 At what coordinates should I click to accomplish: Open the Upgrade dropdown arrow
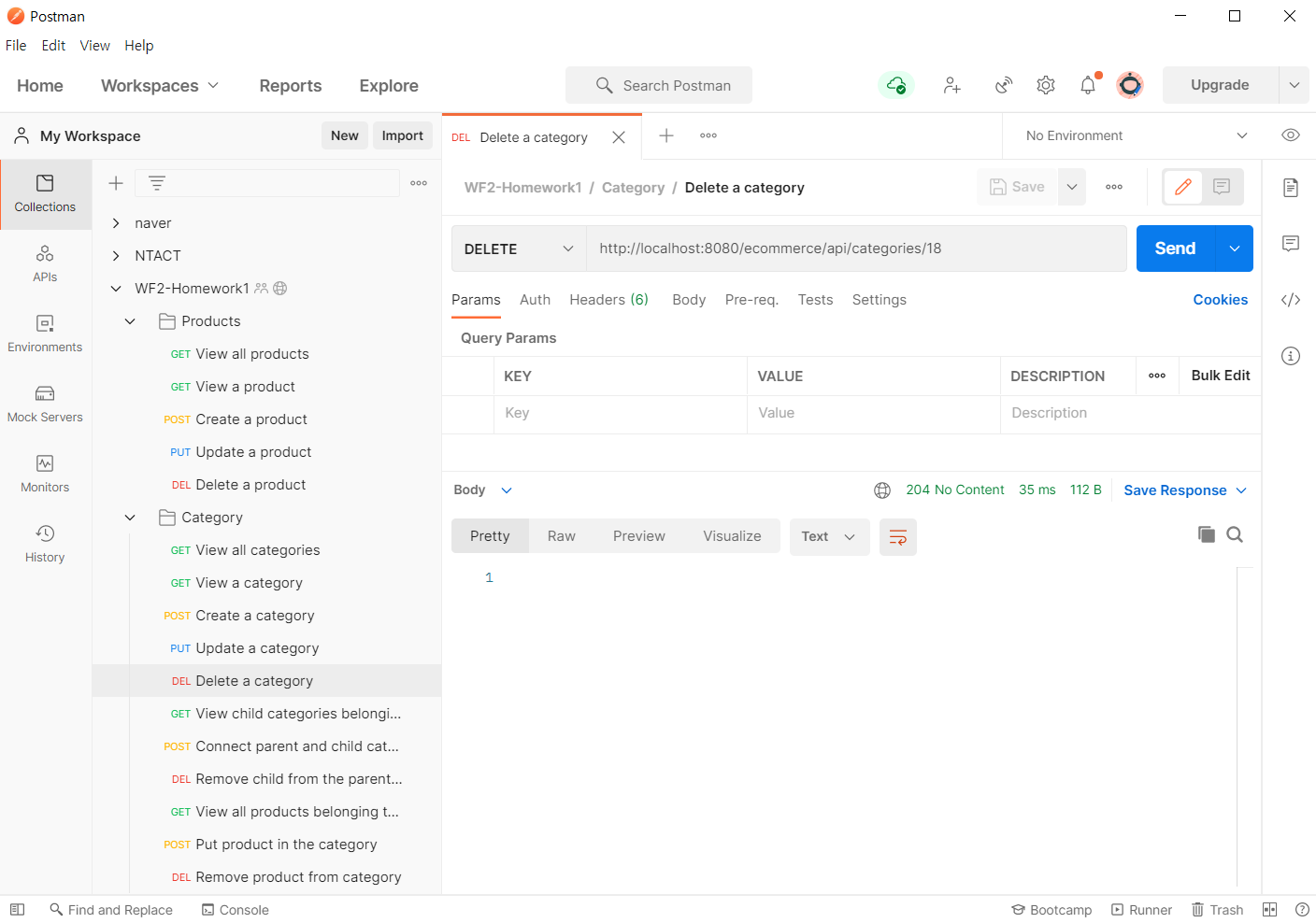coord(1295,85)
